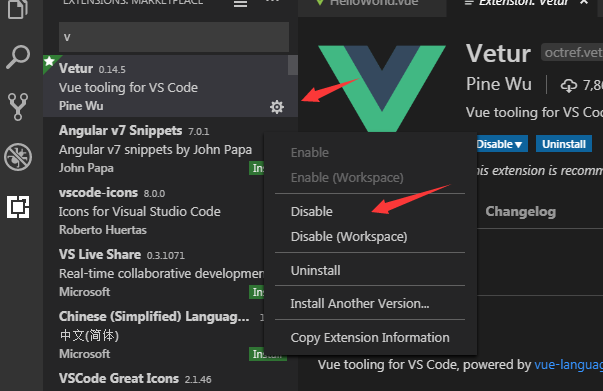Open the Explorer files icon
603x391 pixels.
click(x=18, y=8)
